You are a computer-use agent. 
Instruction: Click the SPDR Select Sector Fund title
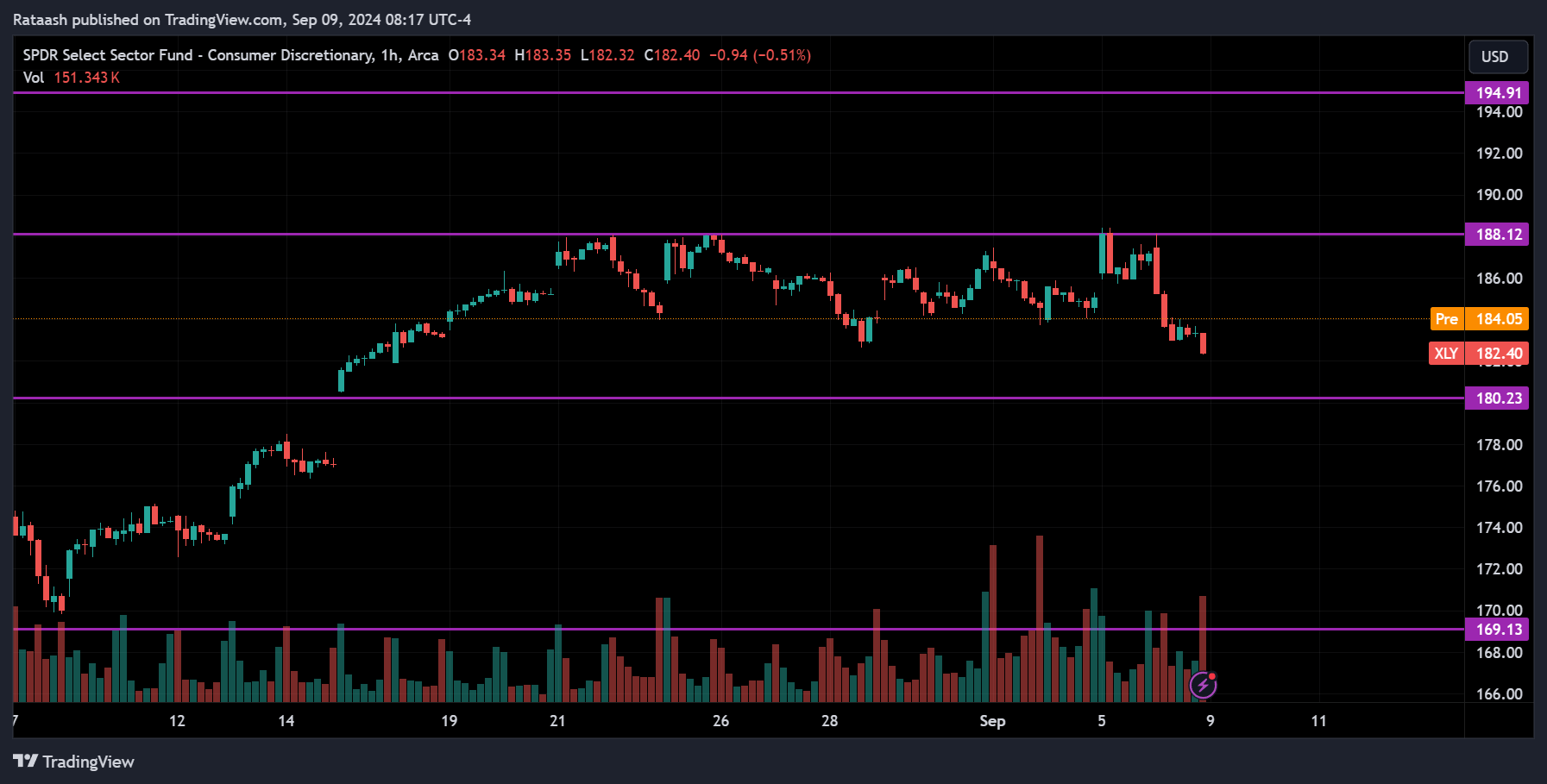click(x=198, y=55)
